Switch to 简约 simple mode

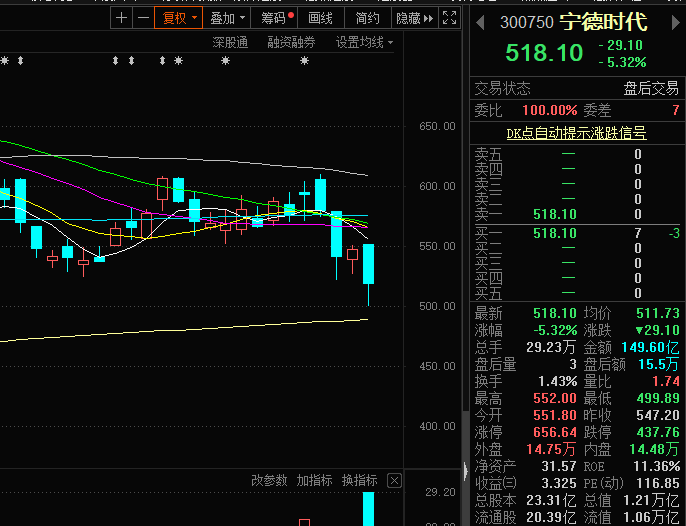pyautogui.click(x=367, y=18)
